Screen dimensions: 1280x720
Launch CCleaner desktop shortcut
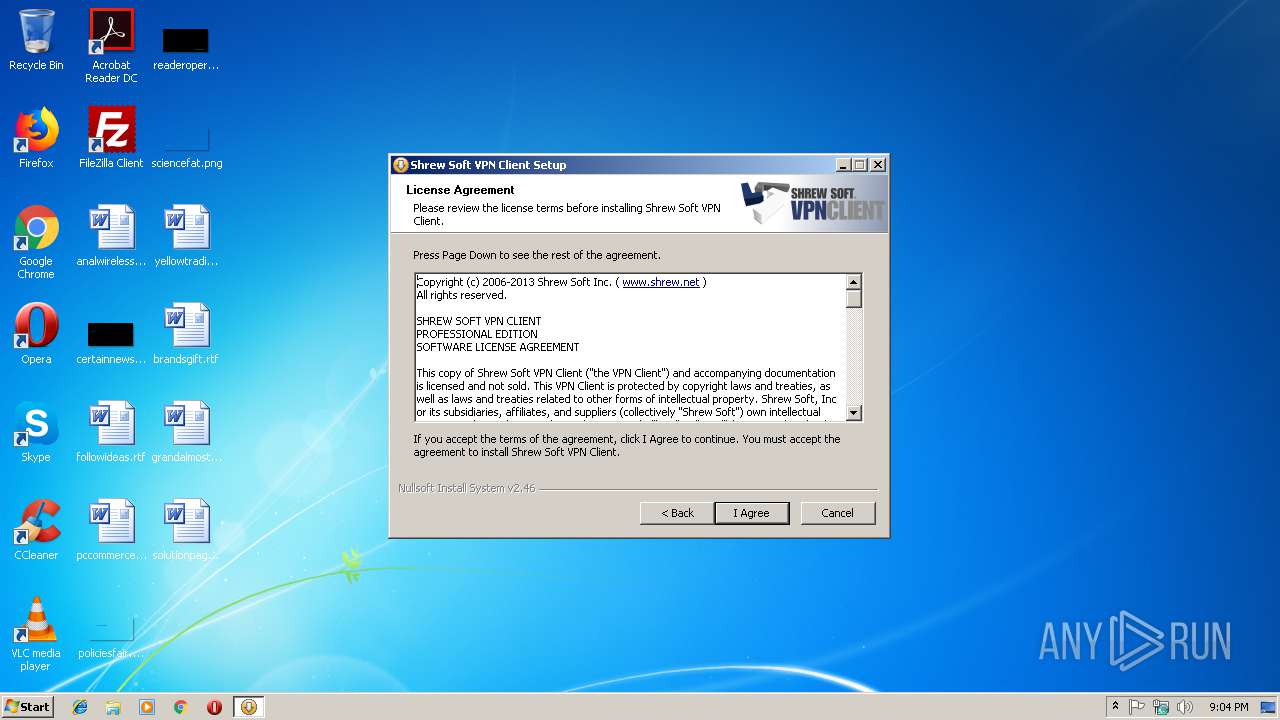pos(36,530)
